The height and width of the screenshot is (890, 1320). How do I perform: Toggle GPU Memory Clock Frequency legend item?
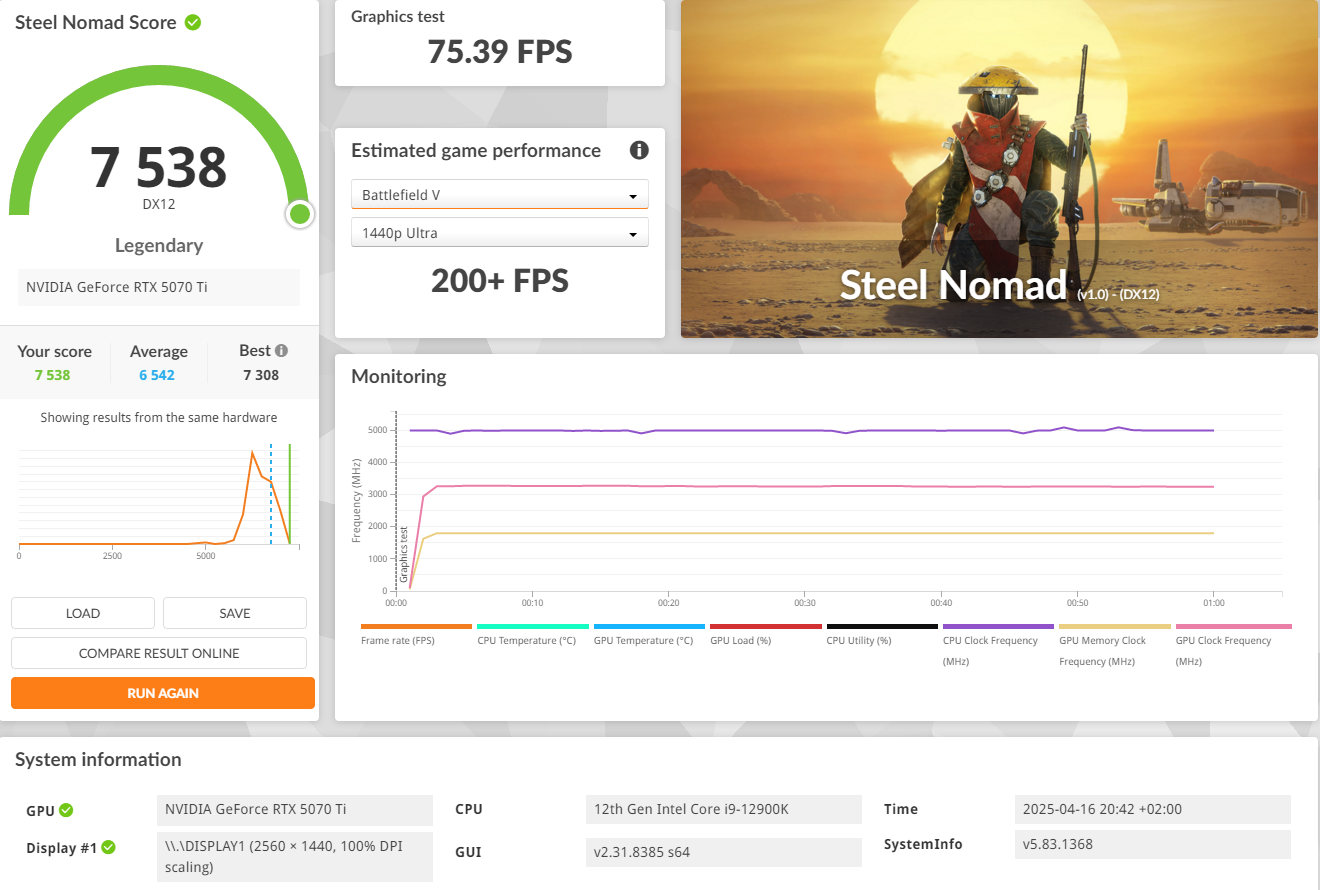point(1115,644)
